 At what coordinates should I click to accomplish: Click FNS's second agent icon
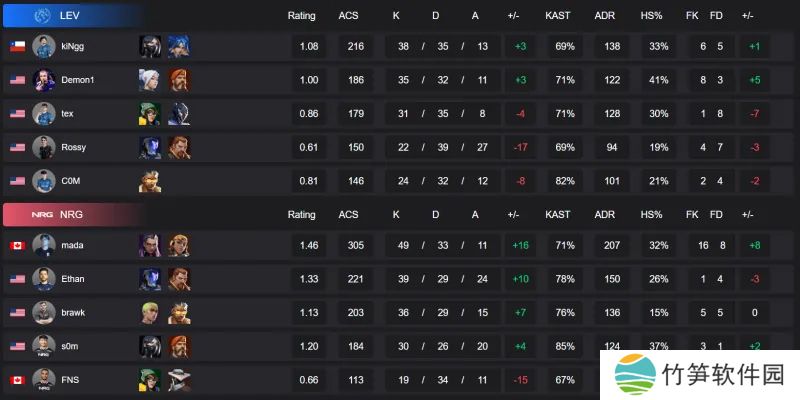[x=178, y=380]
